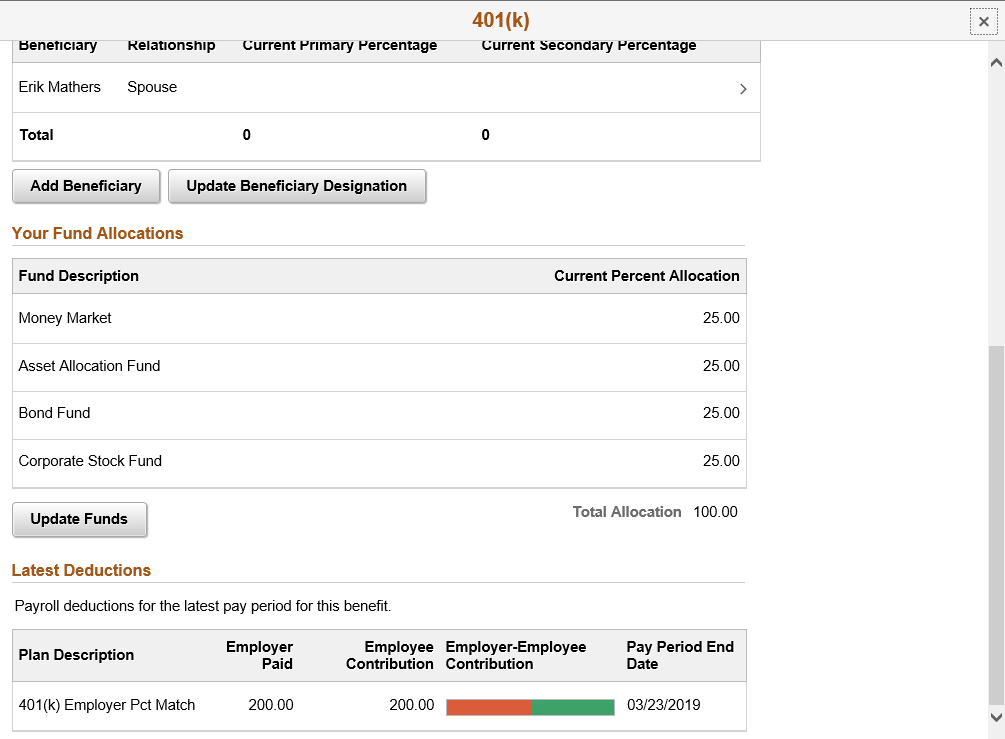Click the primary percentage total 0
Image resolution: width=1005 pixels, height=739 pixels.
coord(247,135)
